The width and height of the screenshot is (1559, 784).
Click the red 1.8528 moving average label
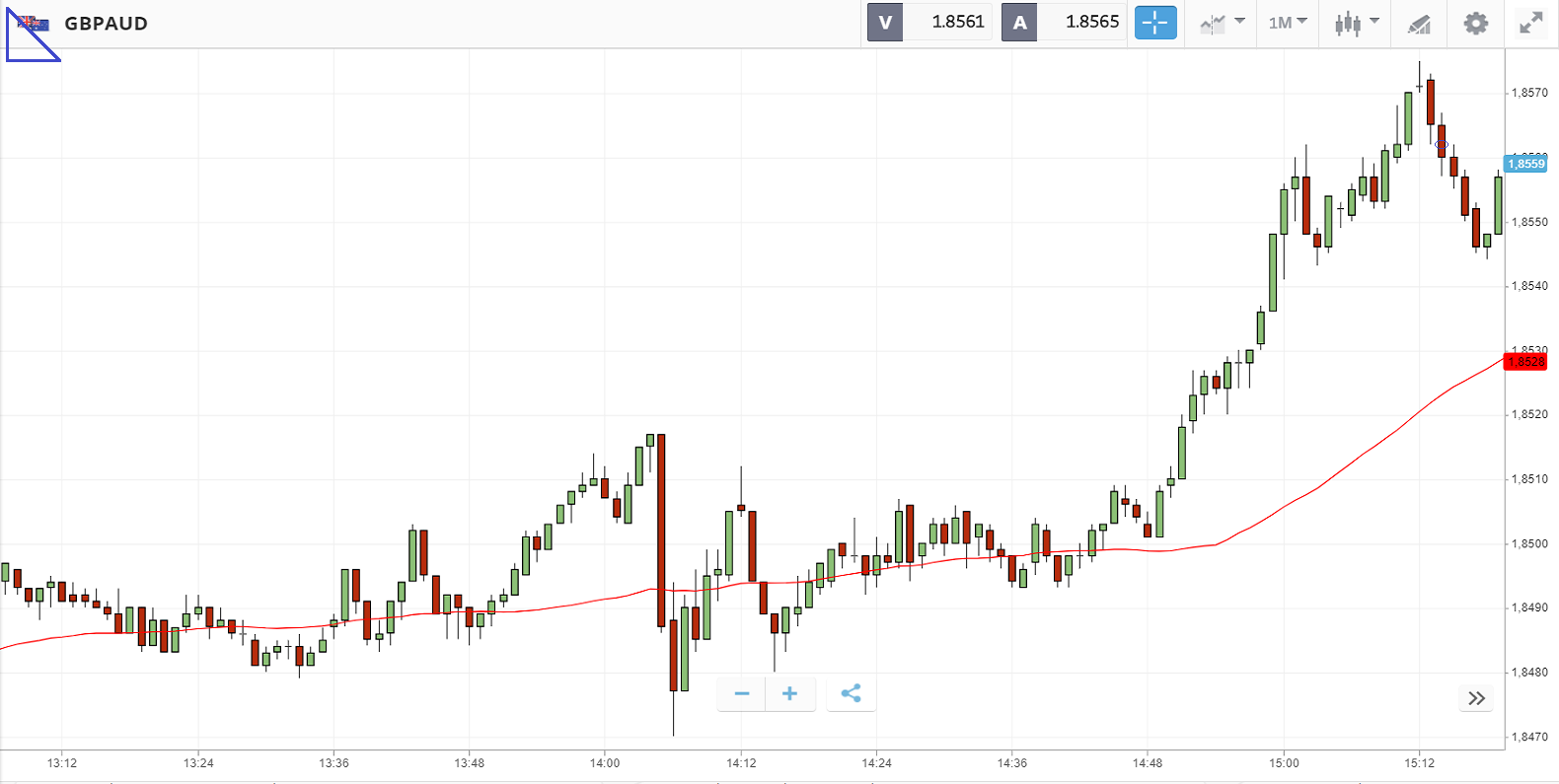pos(1525,362)
